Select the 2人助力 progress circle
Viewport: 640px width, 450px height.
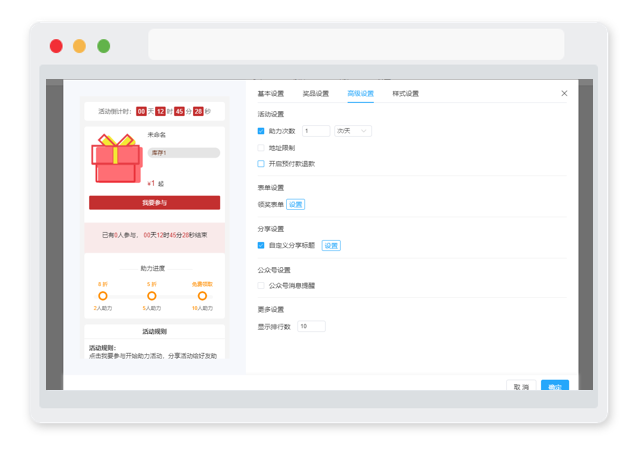(103, 296)
